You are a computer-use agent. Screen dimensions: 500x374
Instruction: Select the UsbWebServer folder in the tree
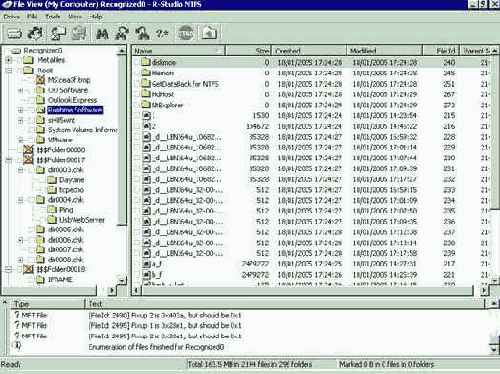[x=82, y=220]
